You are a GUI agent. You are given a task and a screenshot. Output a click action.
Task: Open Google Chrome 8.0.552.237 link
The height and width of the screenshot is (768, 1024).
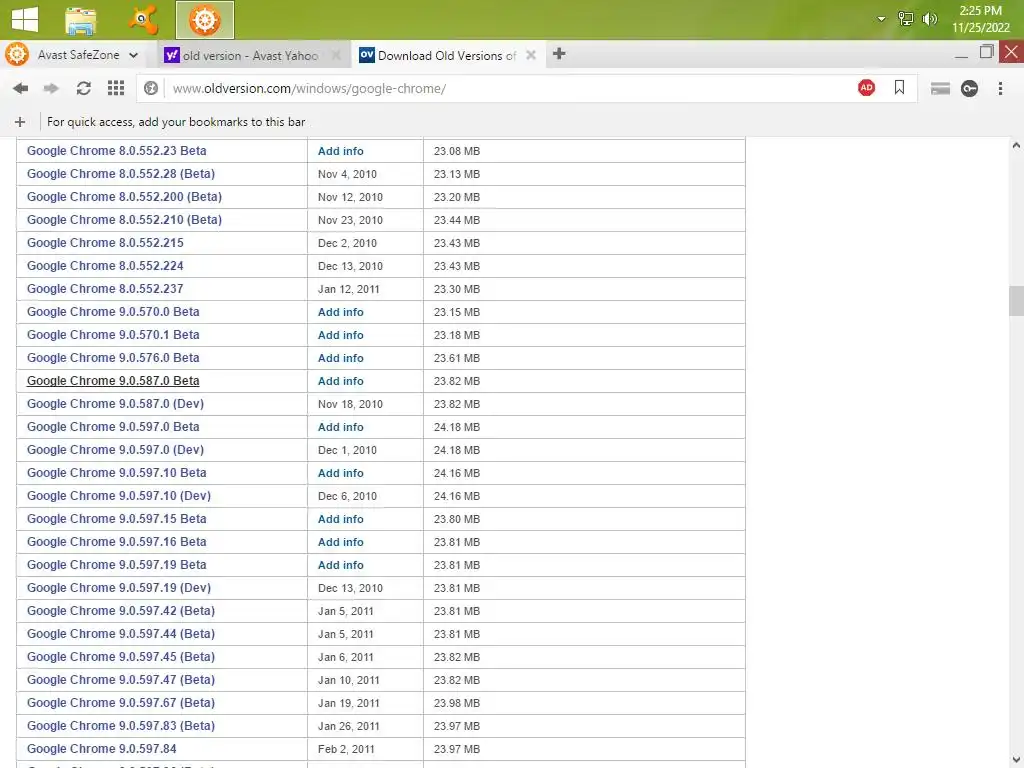105,289
